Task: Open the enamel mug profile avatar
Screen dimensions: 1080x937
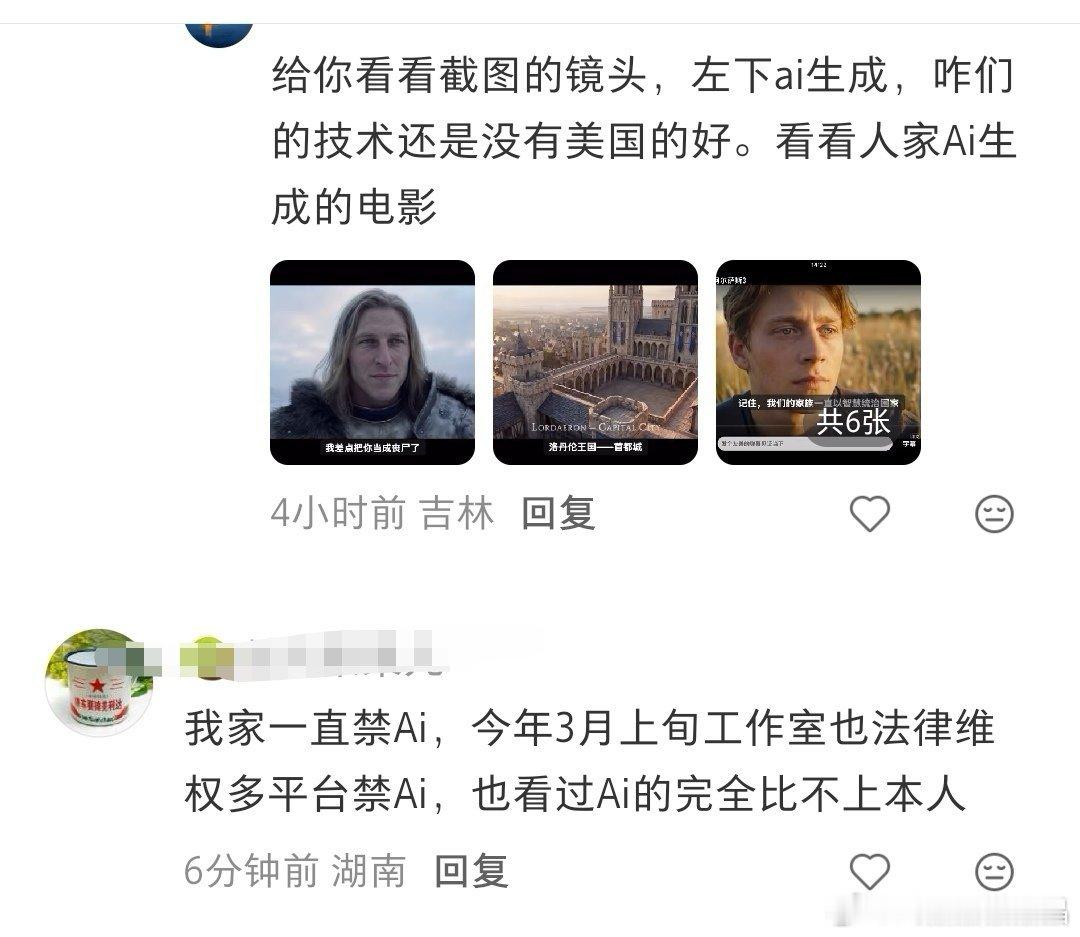Action: coord(98,682)
